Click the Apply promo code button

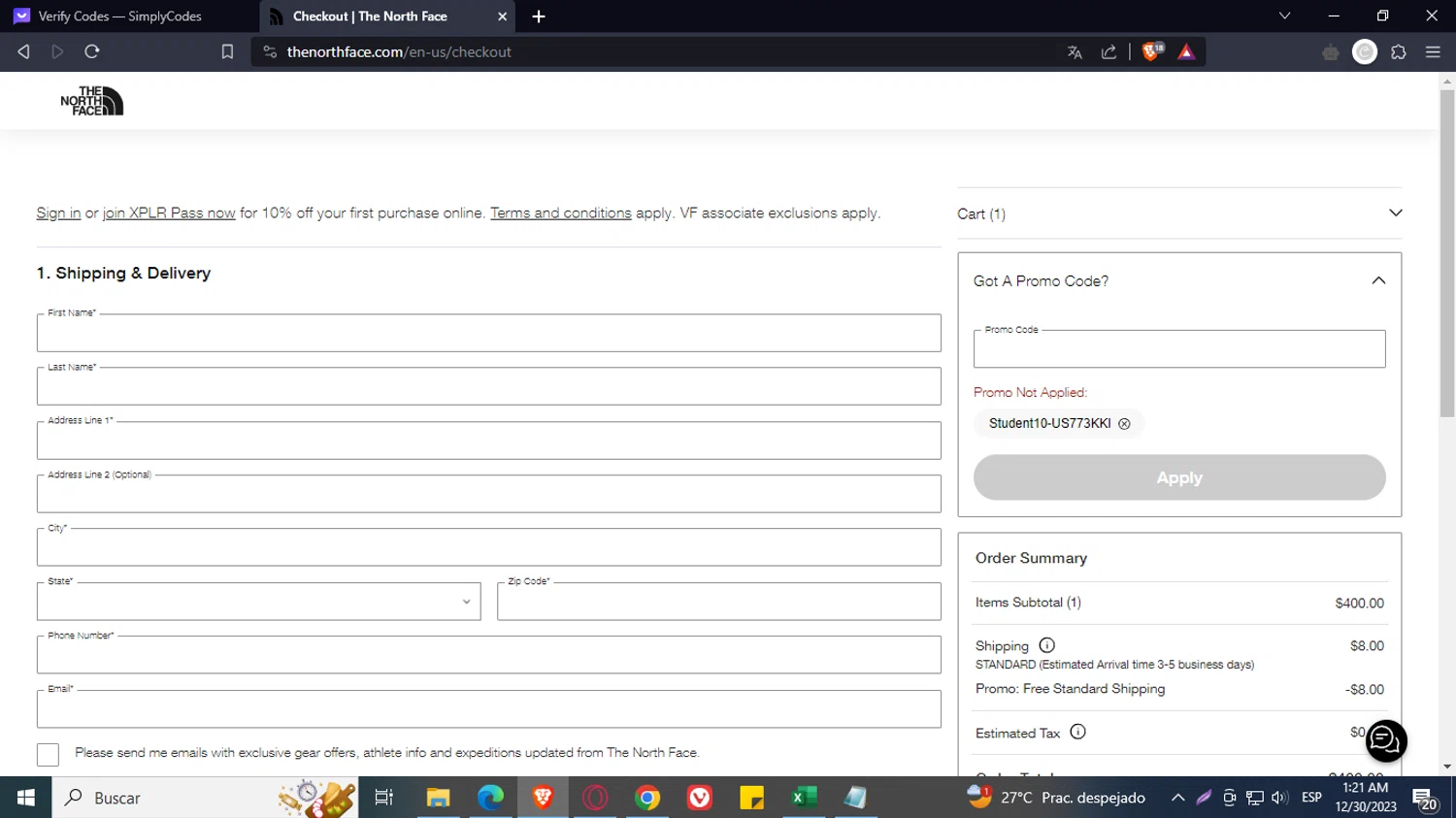[1179, 477]
